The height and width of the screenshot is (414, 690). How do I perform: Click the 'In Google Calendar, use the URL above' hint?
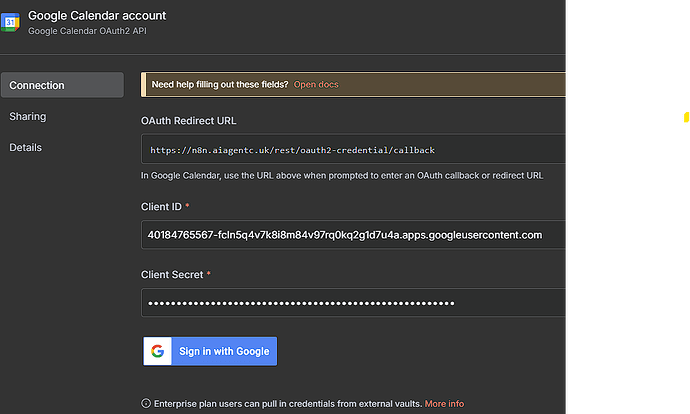[x=342, y=176]
